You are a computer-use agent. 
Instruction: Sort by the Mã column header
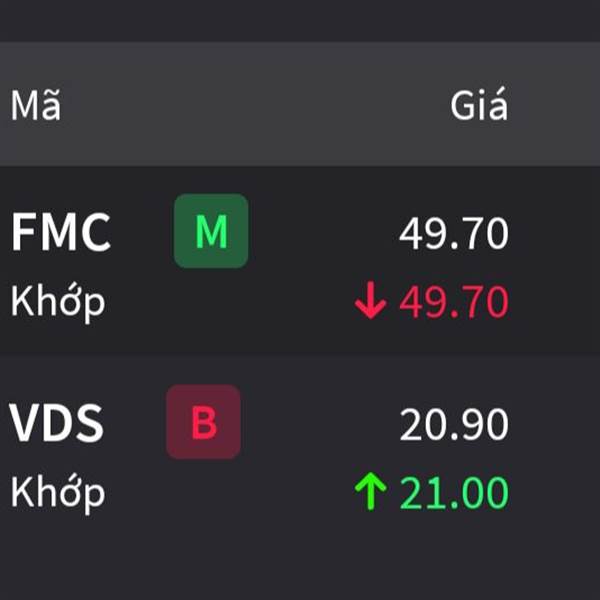pos(35,105)
